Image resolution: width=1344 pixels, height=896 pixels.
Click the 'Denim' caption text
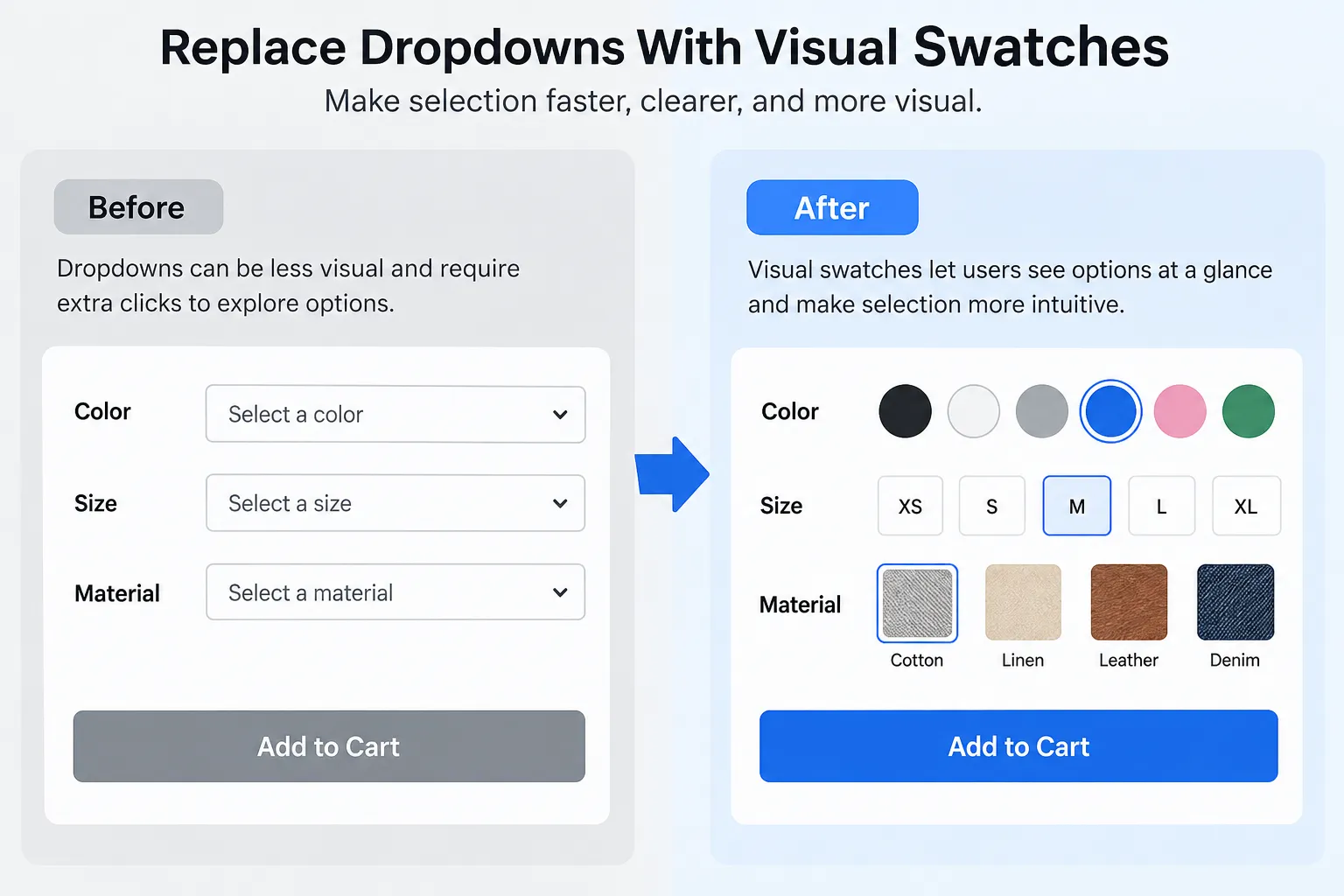pos(1235,661)
